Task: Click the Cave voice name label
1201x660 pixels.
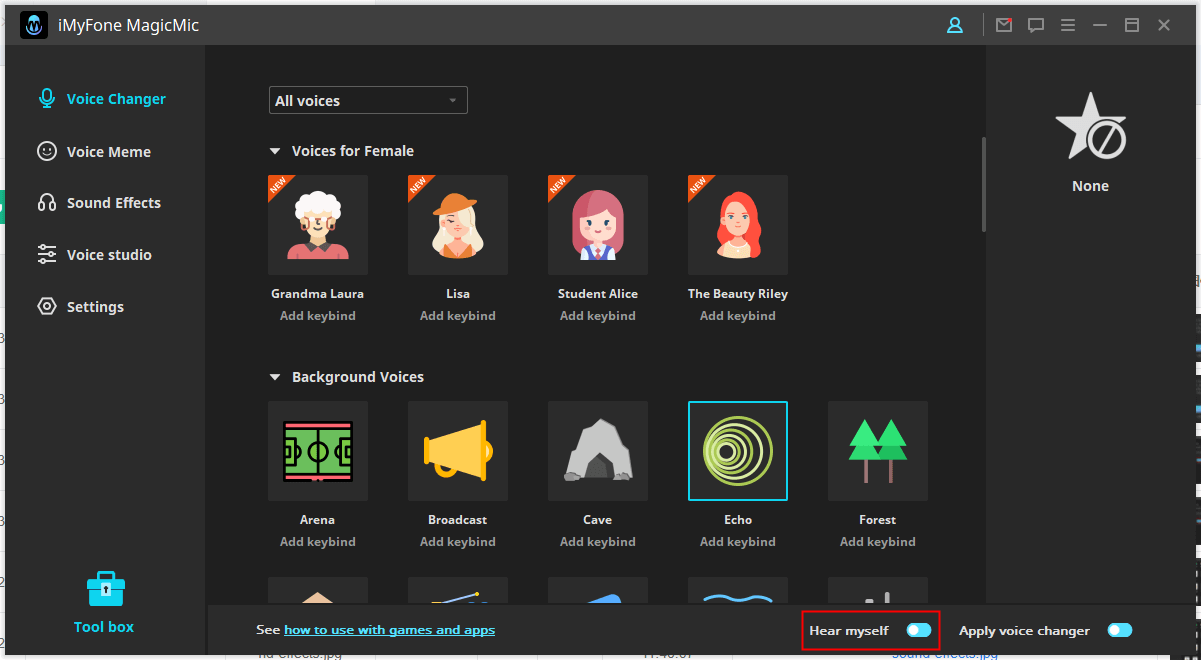Action: (x=598, y=520)
